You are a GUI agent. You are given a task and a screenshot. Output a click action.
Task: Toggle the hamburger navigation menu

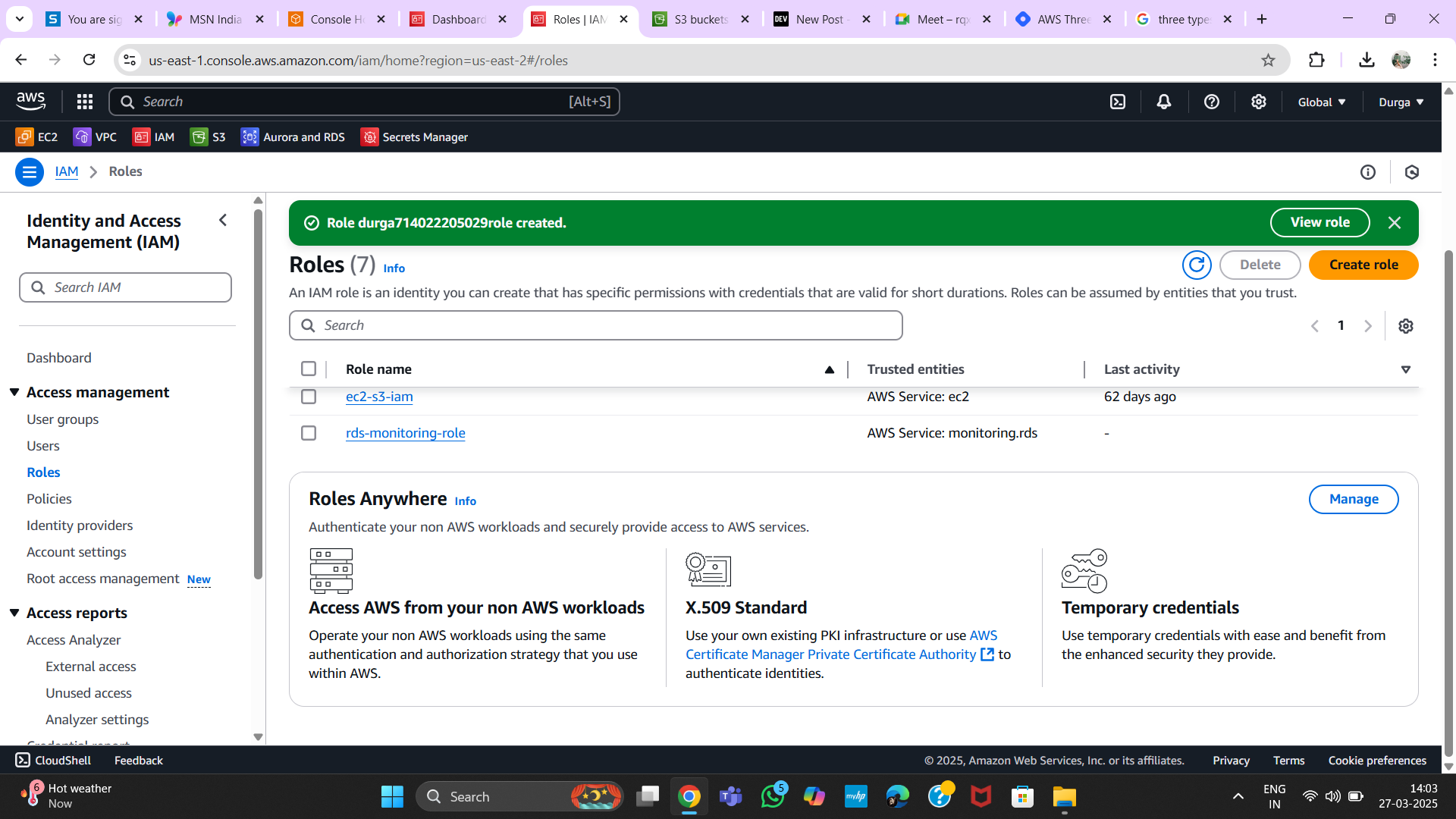pos(30,172)
